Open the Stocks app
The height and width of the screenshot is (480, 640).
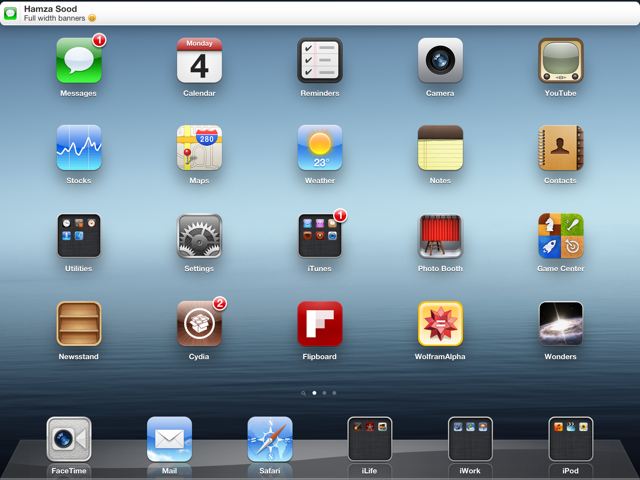tap(79, 148)
